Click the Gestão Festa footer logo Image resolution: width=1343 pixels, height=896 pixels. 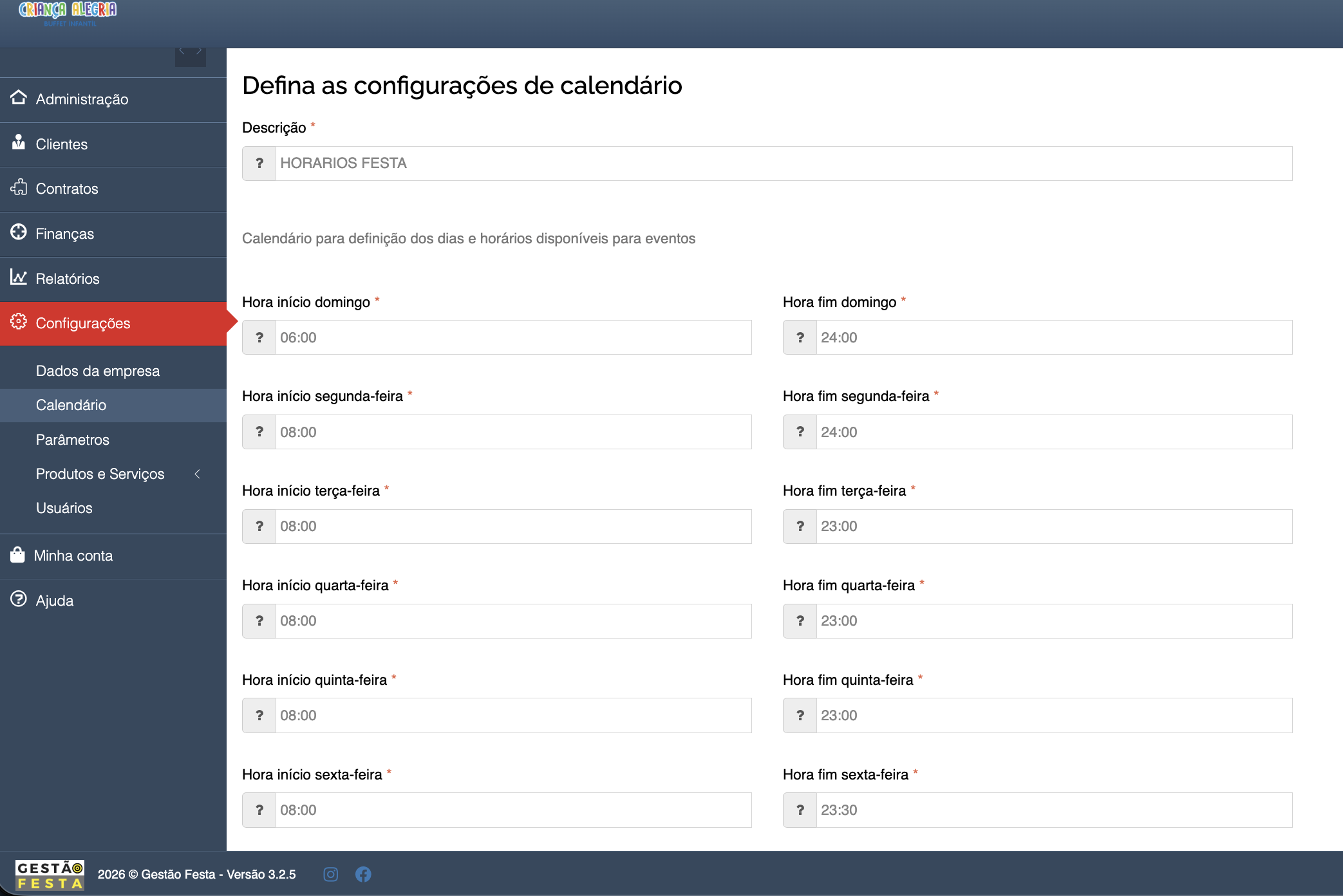(x=50, y=875)
